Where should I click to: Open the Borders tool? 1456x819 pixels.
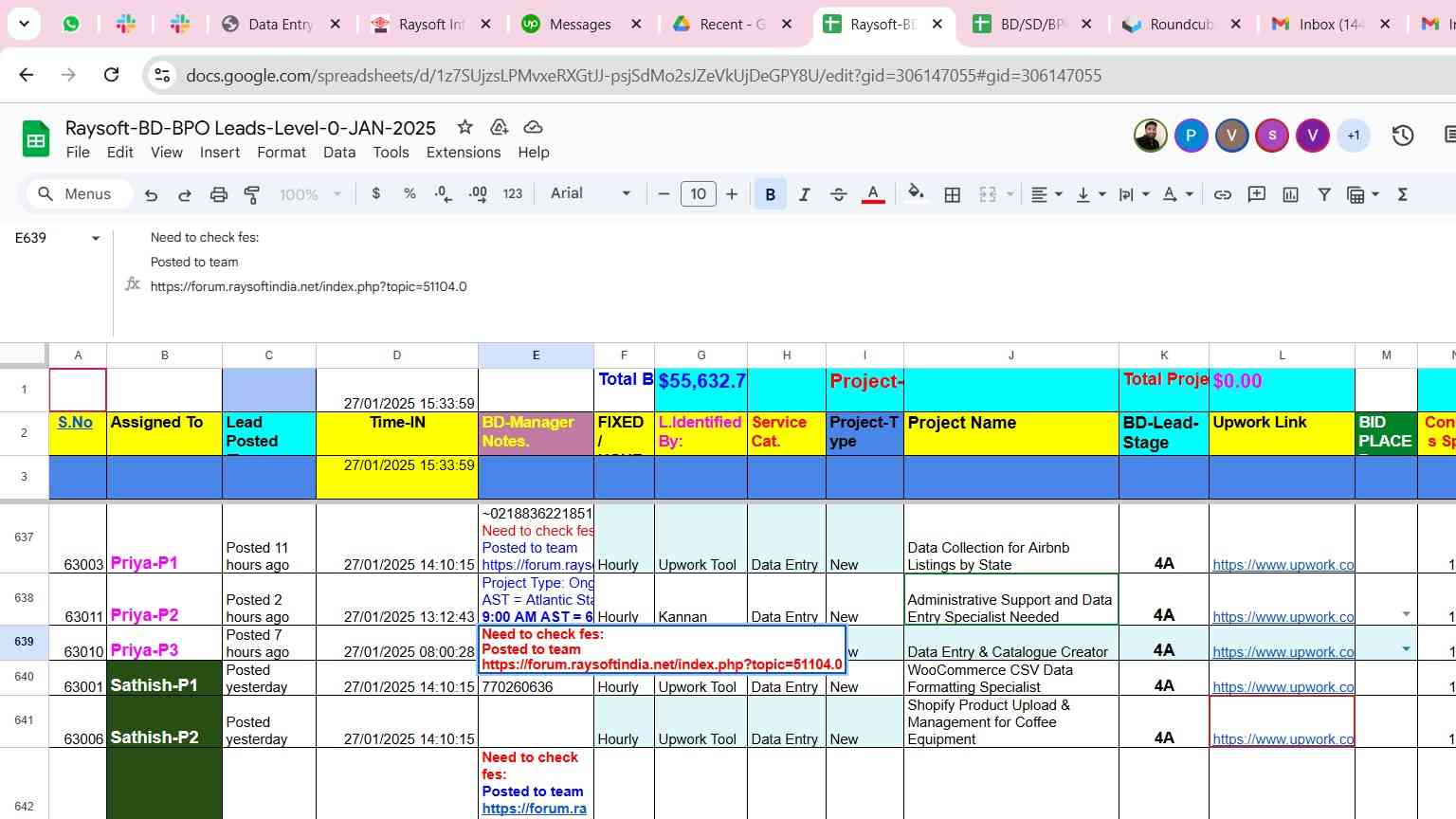pos(953,194)
